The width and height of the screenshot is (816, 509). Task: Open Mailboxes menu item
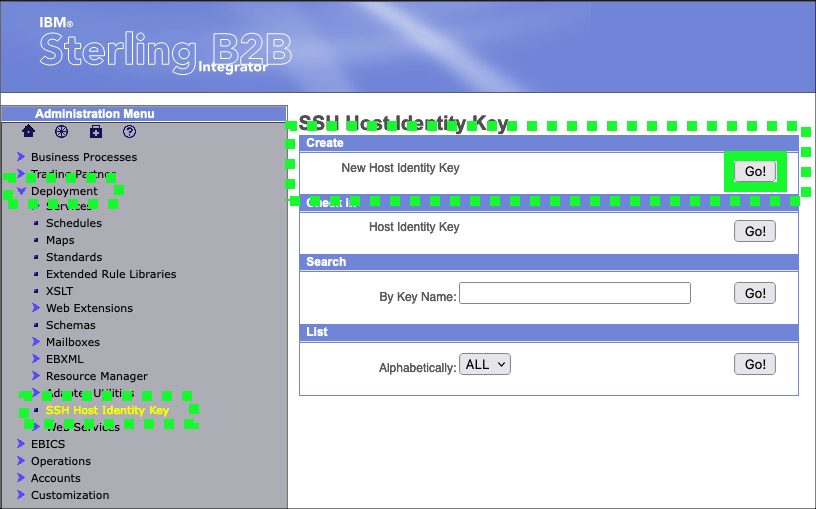pyautogui.click(x=73, y=342)
